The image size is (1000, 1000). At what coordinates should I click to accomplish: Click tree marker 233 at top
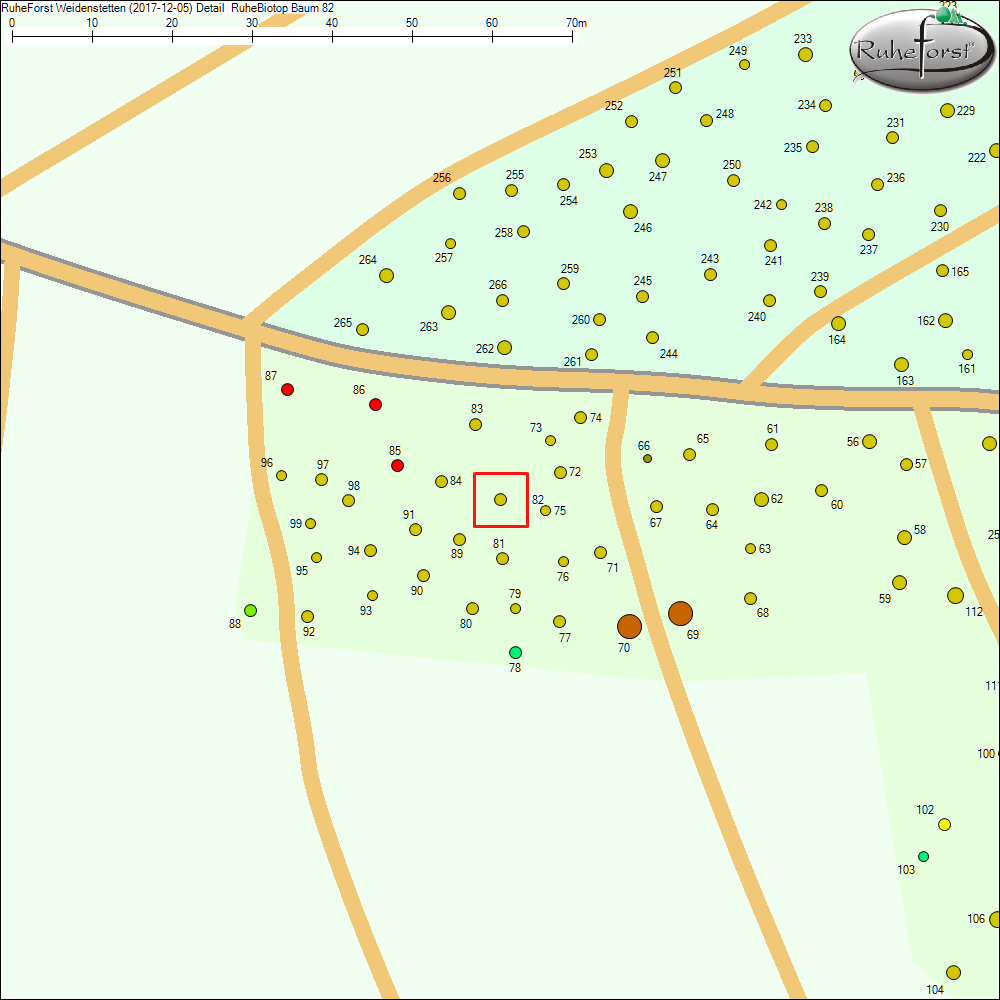pyautogui.click(x=805, y=54)
